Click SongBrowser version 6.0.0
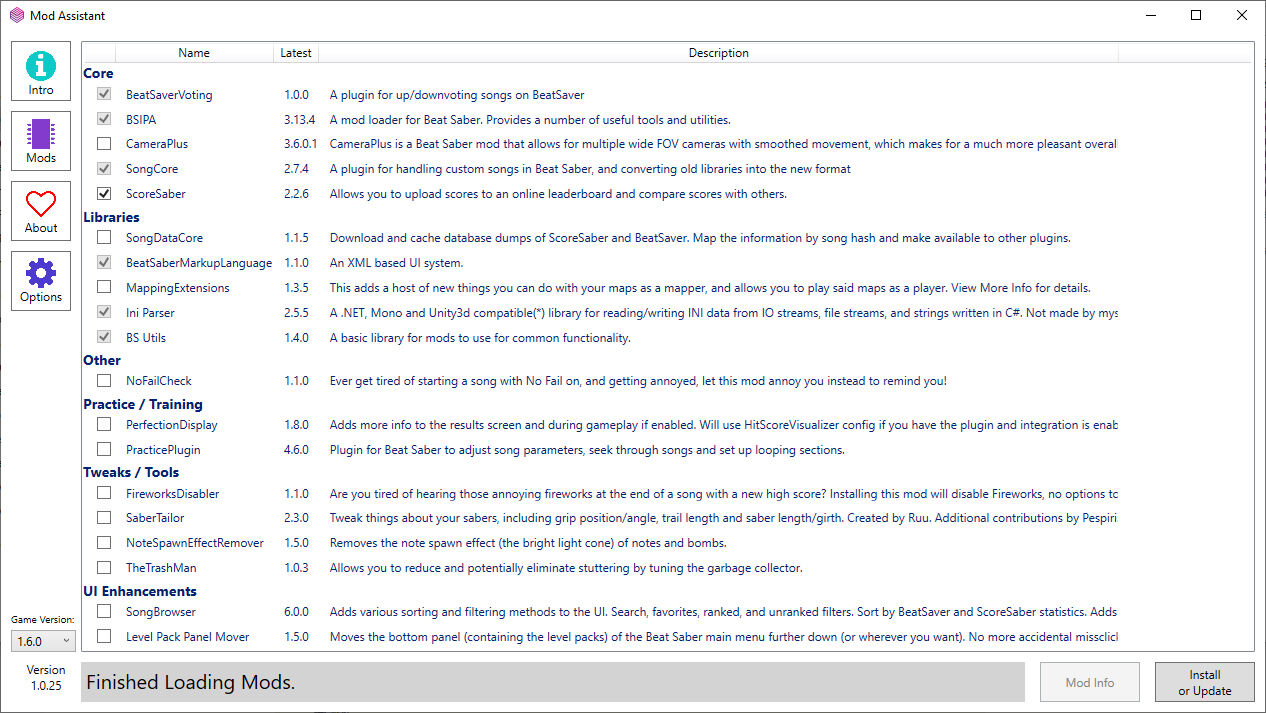This screenshot has width=1266, height=713. 296,612
